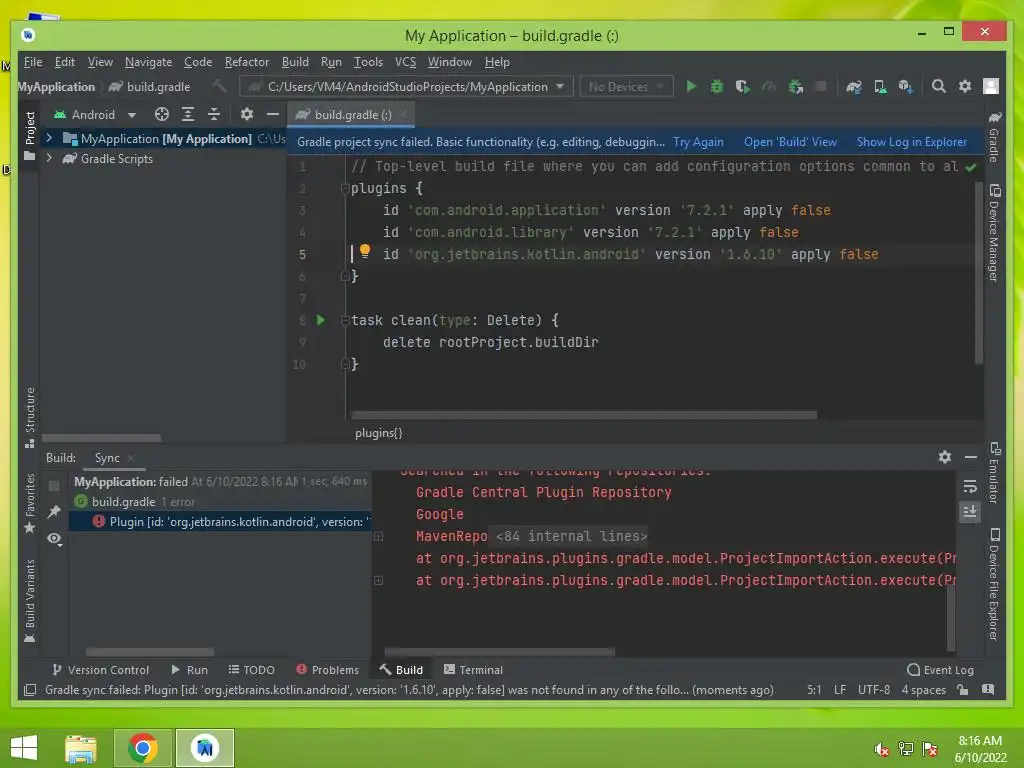Toggle read-only lock icon in status bar
The image size is (1024, 768).
[x=963, y=690]
